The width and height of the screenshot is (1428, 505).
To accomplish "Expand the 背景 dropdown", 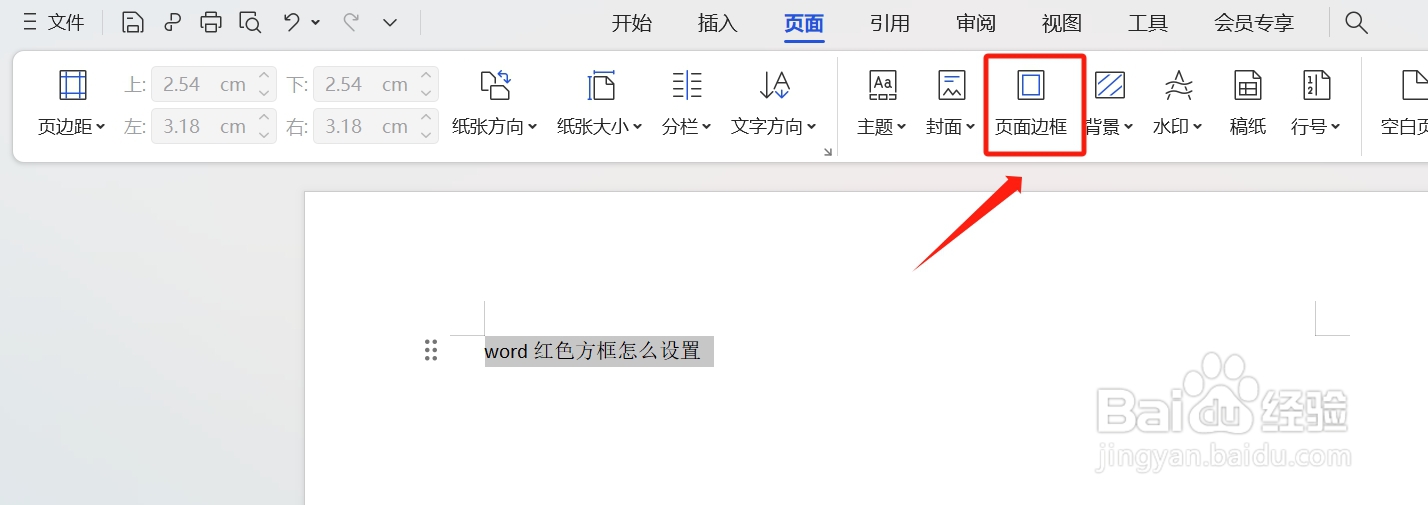I will (1129, 127).
